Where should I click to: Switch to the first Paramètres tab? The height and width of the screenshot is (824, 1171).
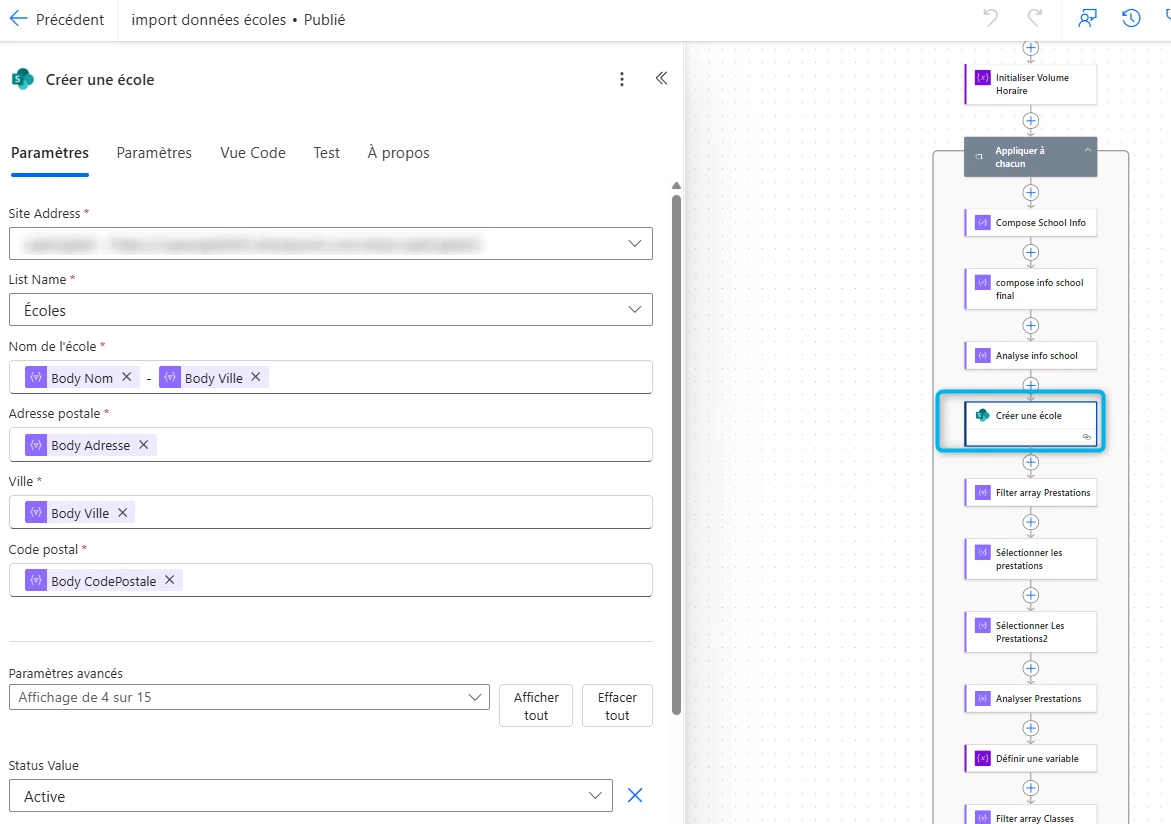(x=50, y=152)
